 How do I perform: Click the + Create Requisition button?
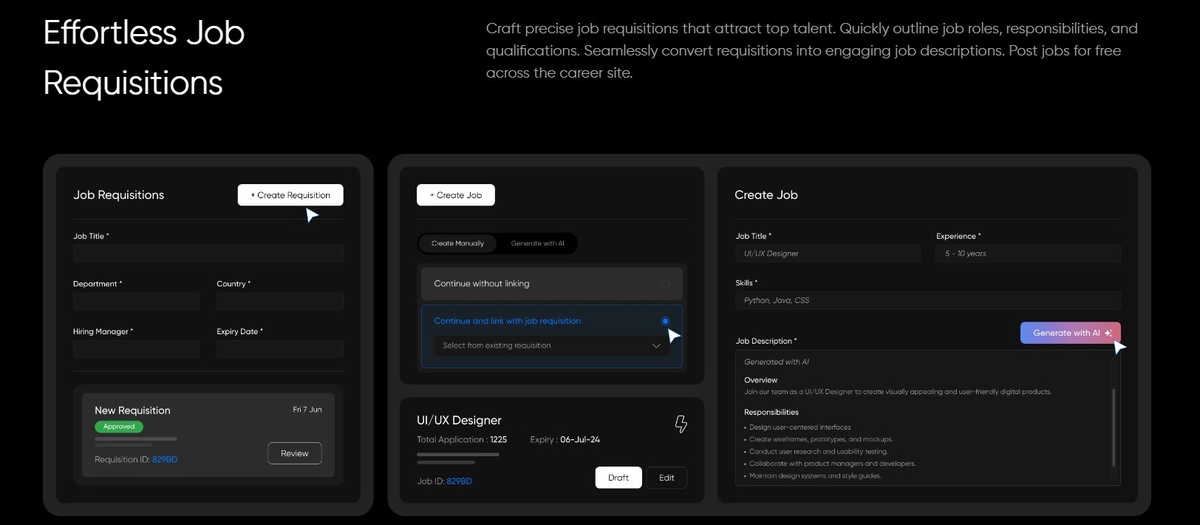pyautogui.click(x=290, y=195)
